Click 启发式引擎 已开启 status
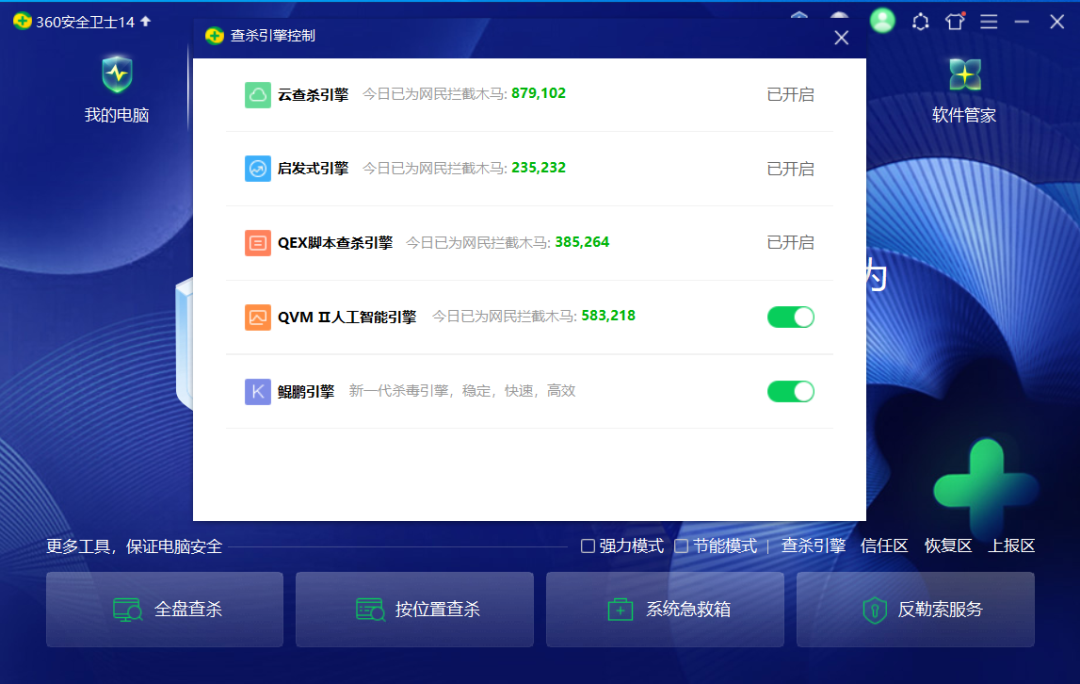Screen dimensions: 1080x684 click(791, 169)
